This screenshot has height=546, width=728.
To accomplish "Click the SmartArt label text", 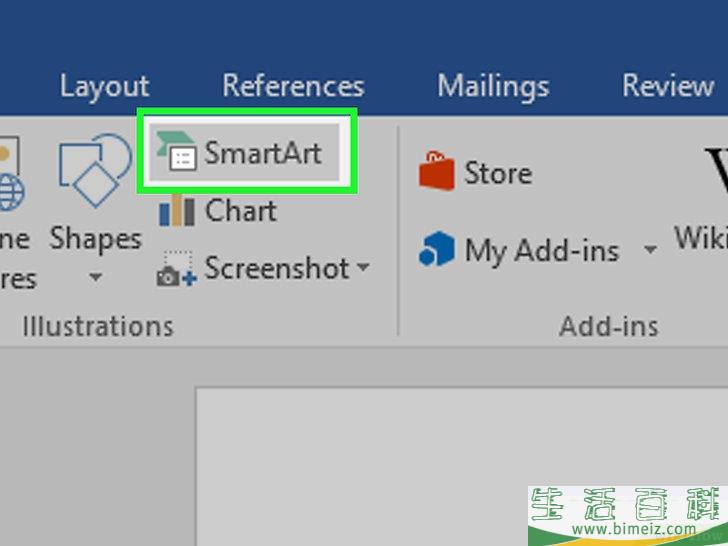I will click(x=263, y=153).
